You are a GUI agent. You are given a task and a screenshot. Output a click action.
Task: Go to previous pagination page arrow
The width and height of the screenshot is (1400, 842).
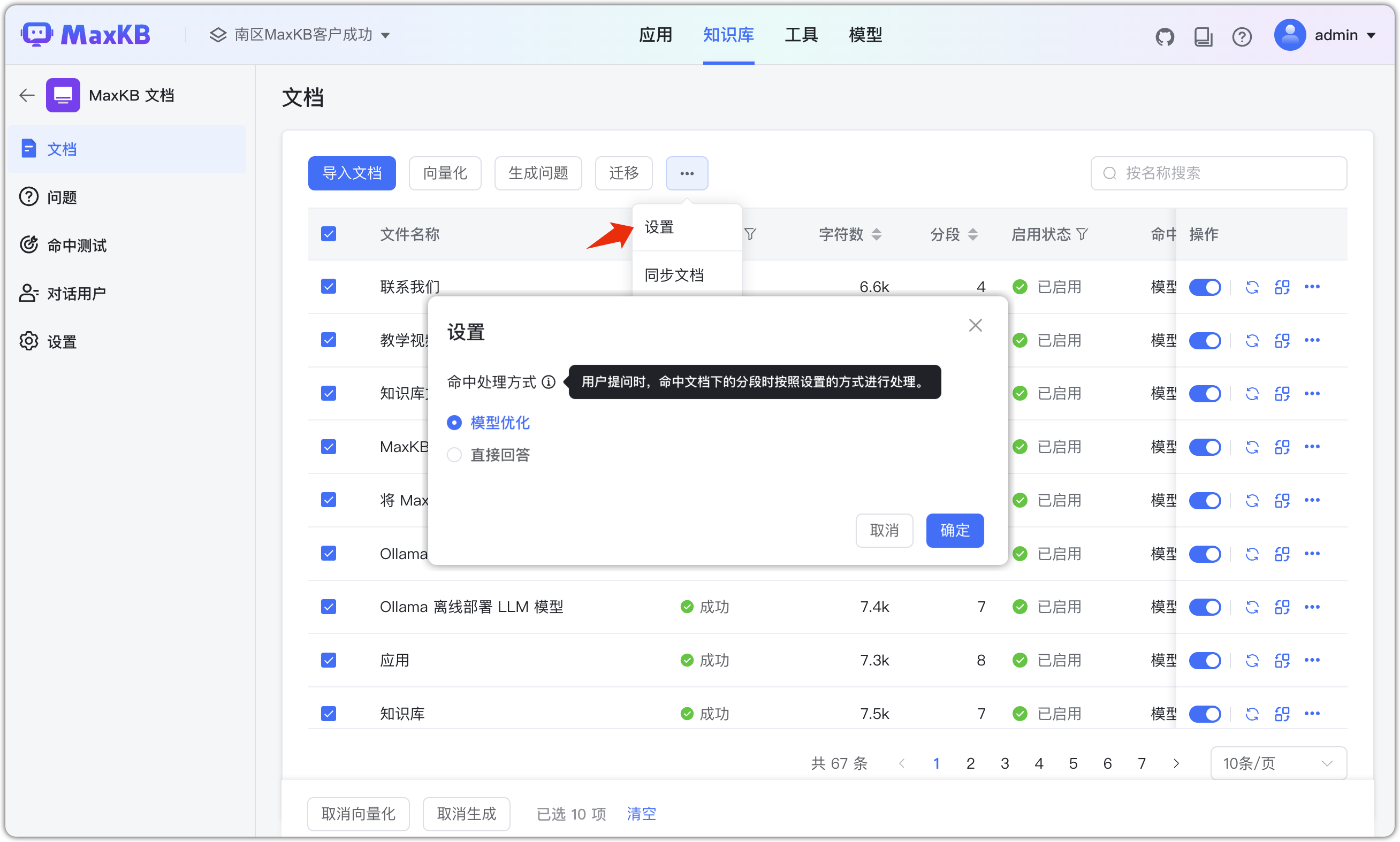pos(902,764)
